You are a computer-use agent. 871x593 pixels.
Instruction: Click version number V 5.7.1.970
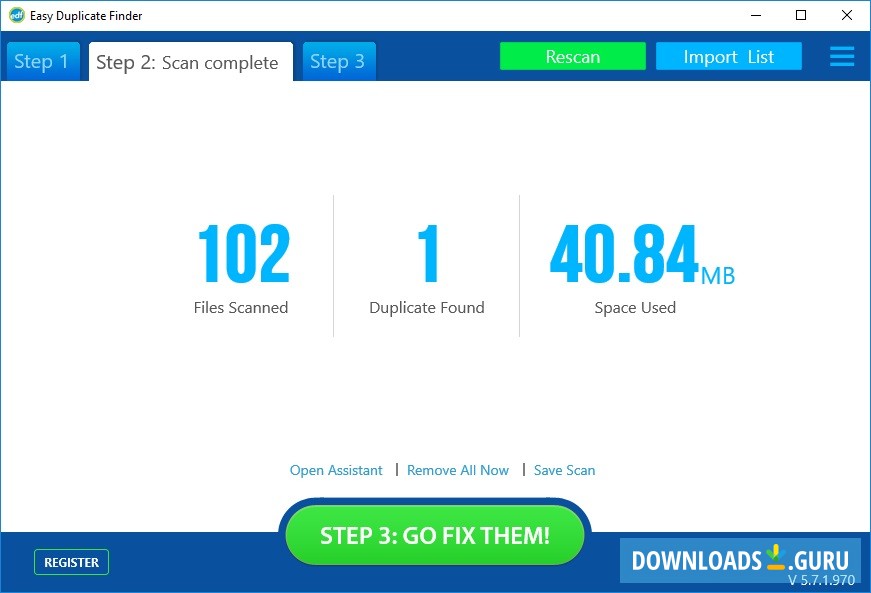pyautogui.click(x=821, y=580)
